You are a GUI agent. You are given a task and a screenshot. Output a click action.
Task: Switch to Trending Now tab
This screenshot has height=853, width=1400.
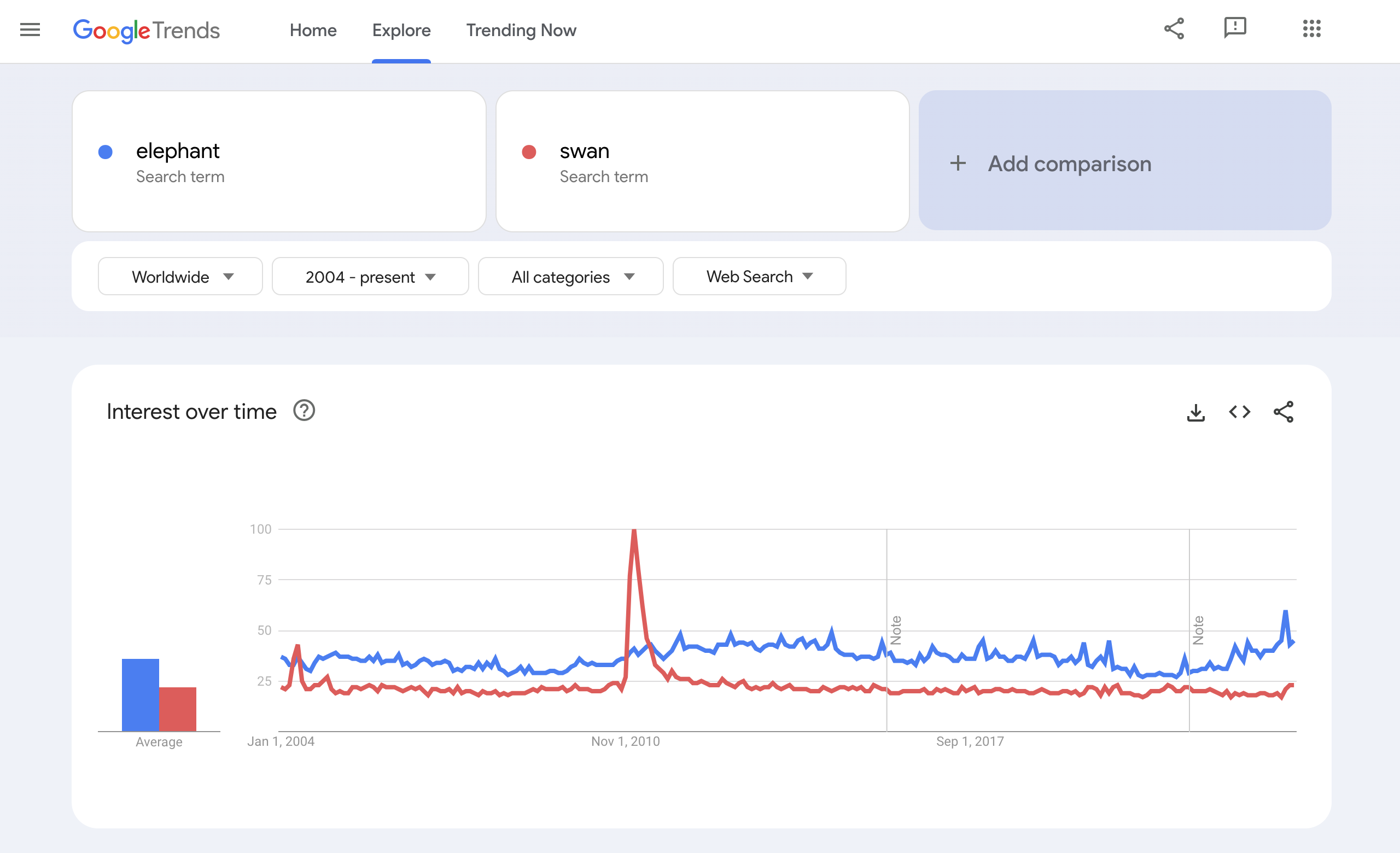[x=521, y=30]
